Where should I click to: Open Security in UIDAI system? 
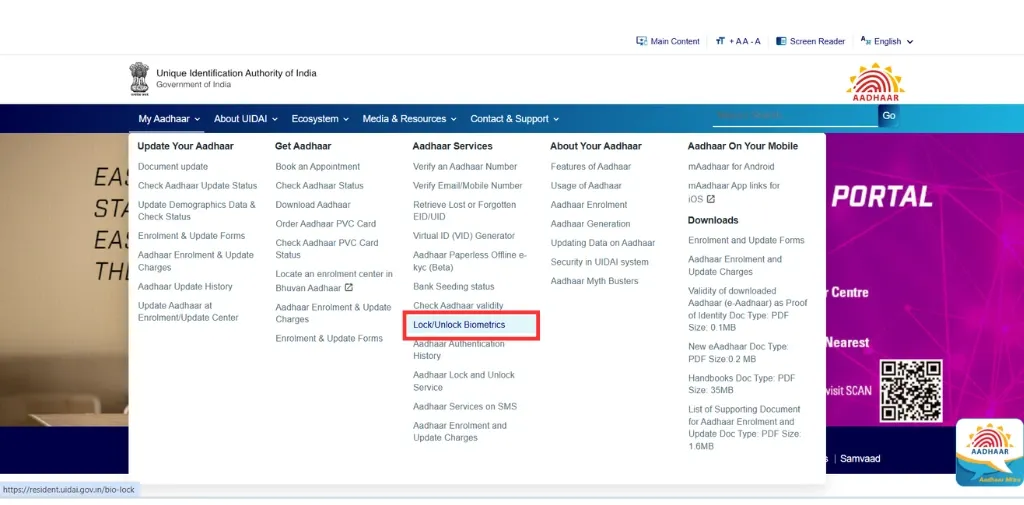[600, 262]
